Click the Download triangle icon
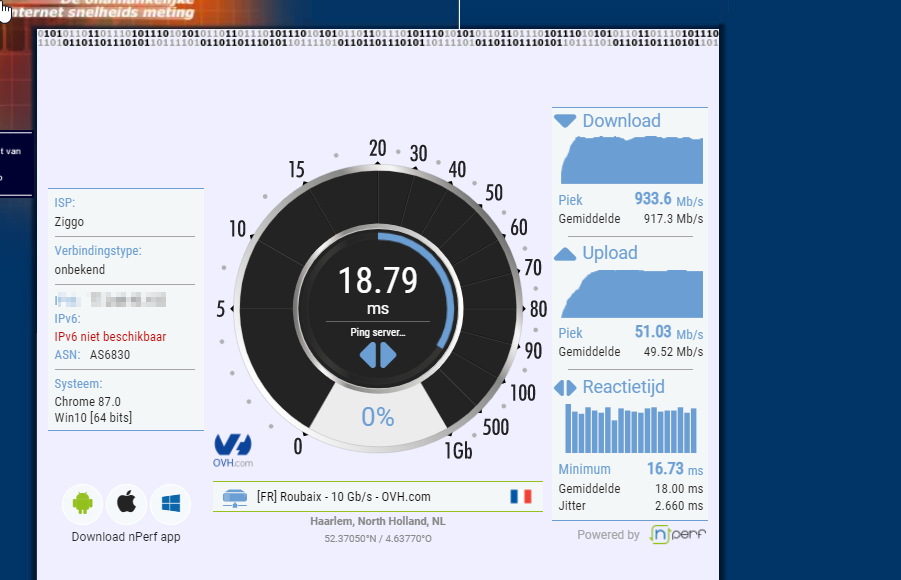Viewport: 901px width, 580px height. click(x=565, y=121)
